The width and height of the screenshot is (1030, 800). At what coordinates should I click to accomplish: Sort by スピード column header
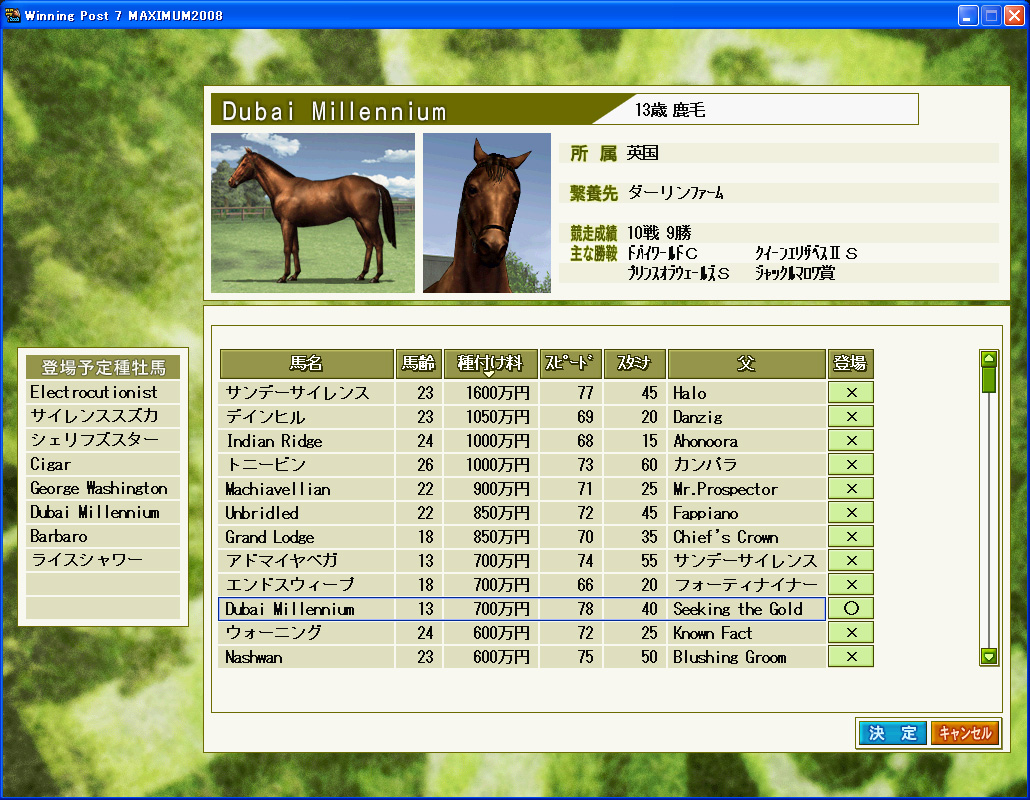(570, 364)
